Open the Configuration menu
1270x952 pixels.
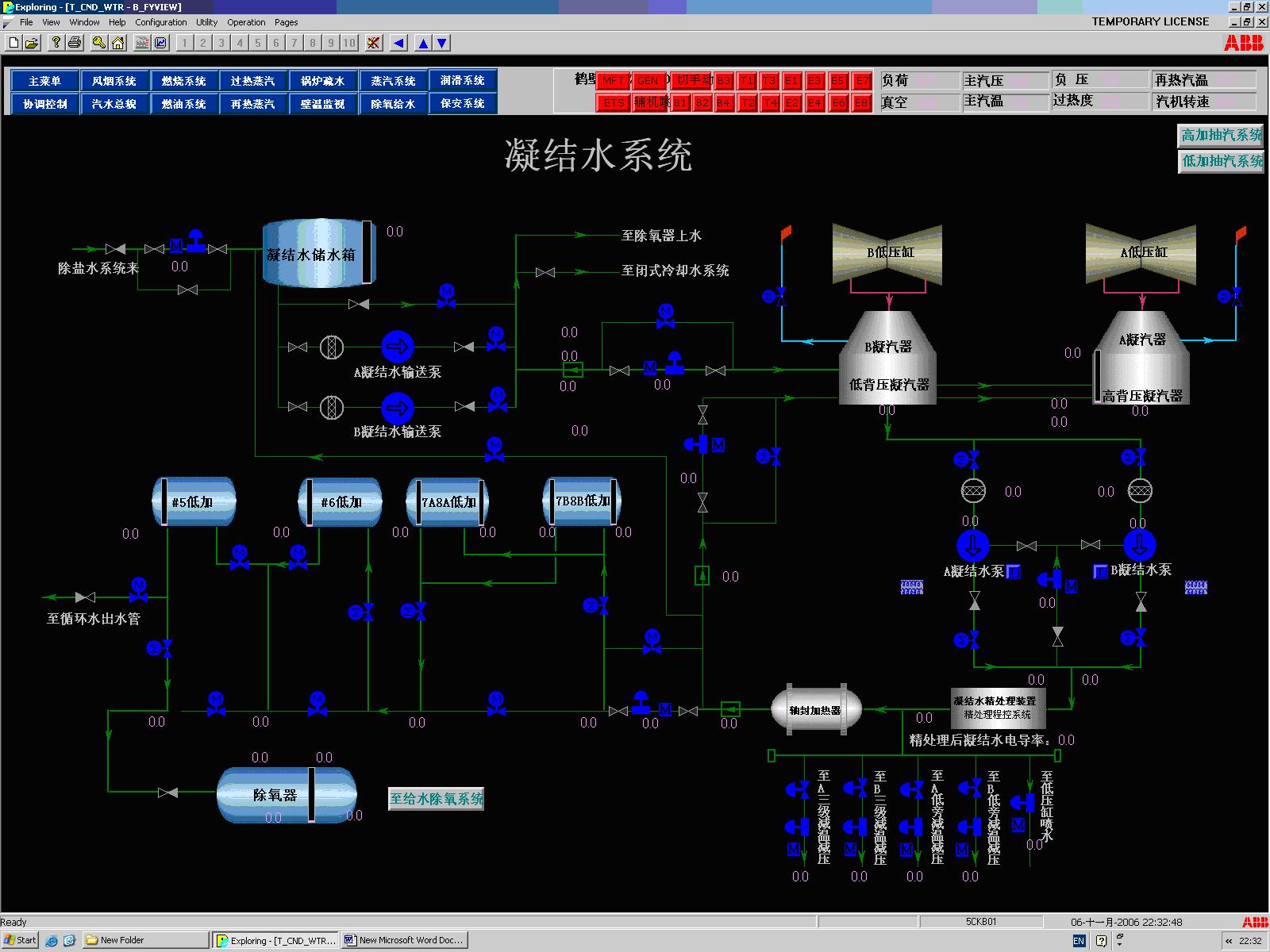tap(161, 22)
